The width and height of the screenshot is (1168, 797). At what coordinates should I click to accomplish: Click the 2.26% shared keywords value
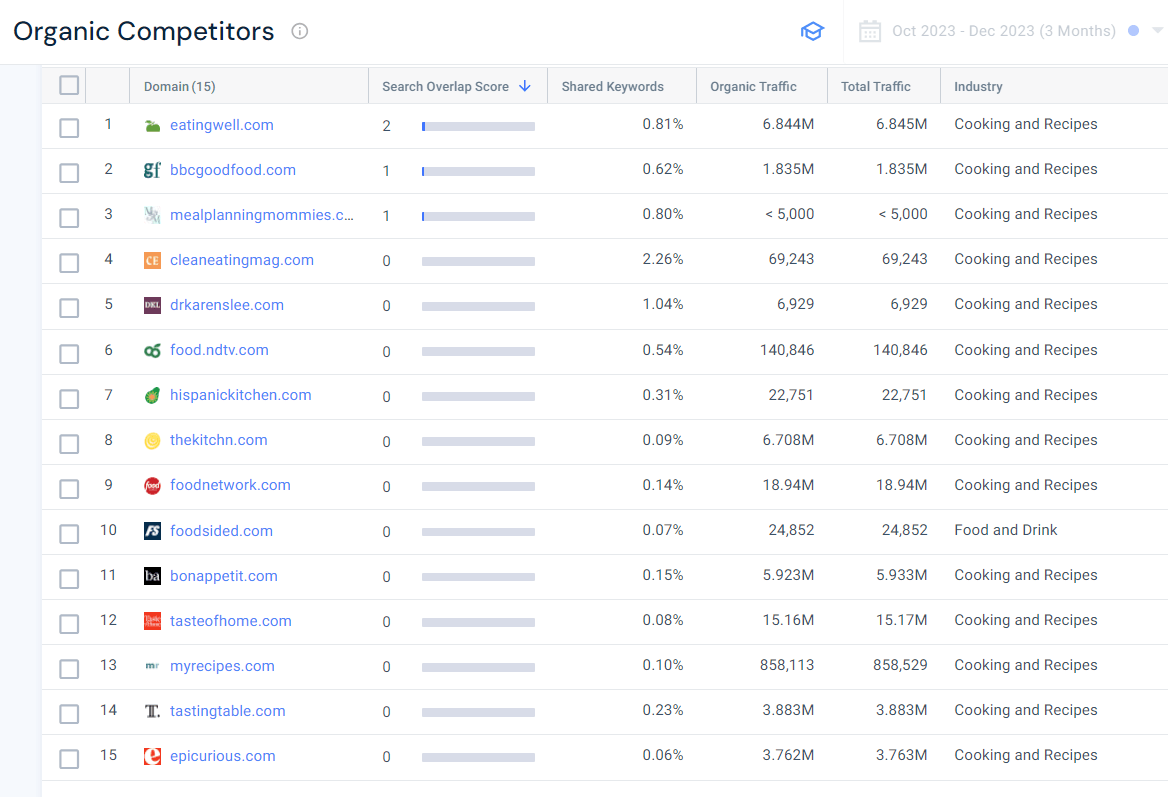pyautogui.click(x=663, y=259)
